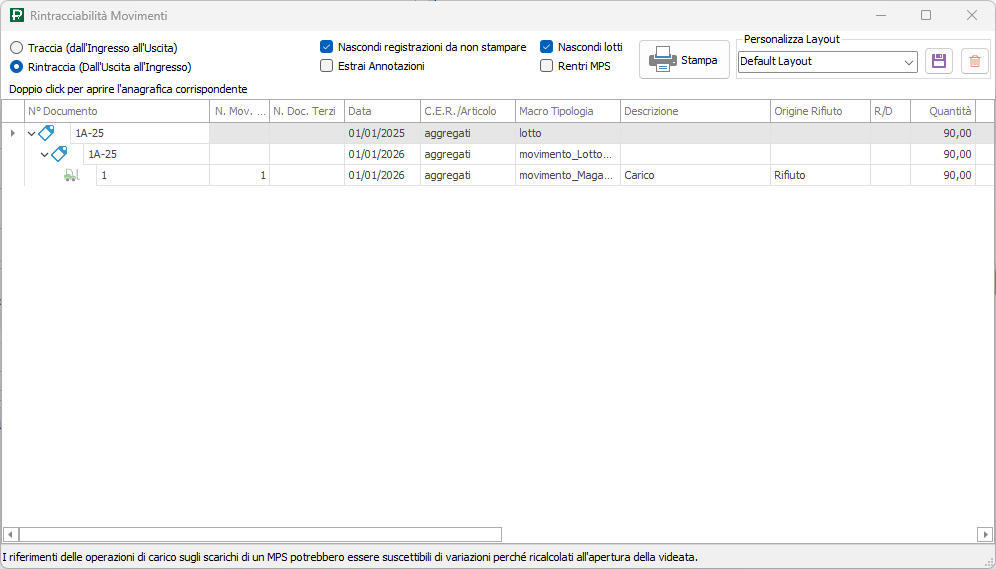This screenshot has width=996, height=569.
Task: Open the Default Layout dropdown
Action: [x=908, y=62]
